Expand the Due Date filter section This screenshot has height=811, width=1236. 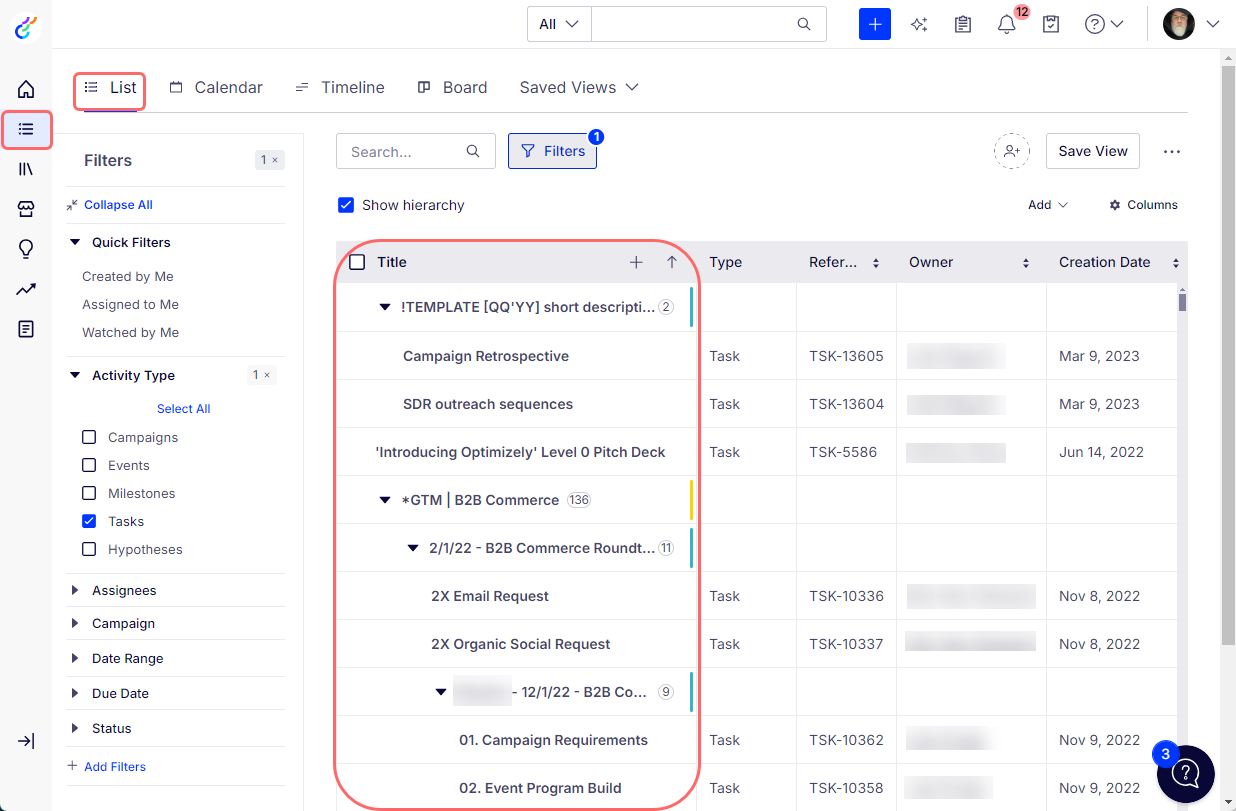(x=75, y=693)
